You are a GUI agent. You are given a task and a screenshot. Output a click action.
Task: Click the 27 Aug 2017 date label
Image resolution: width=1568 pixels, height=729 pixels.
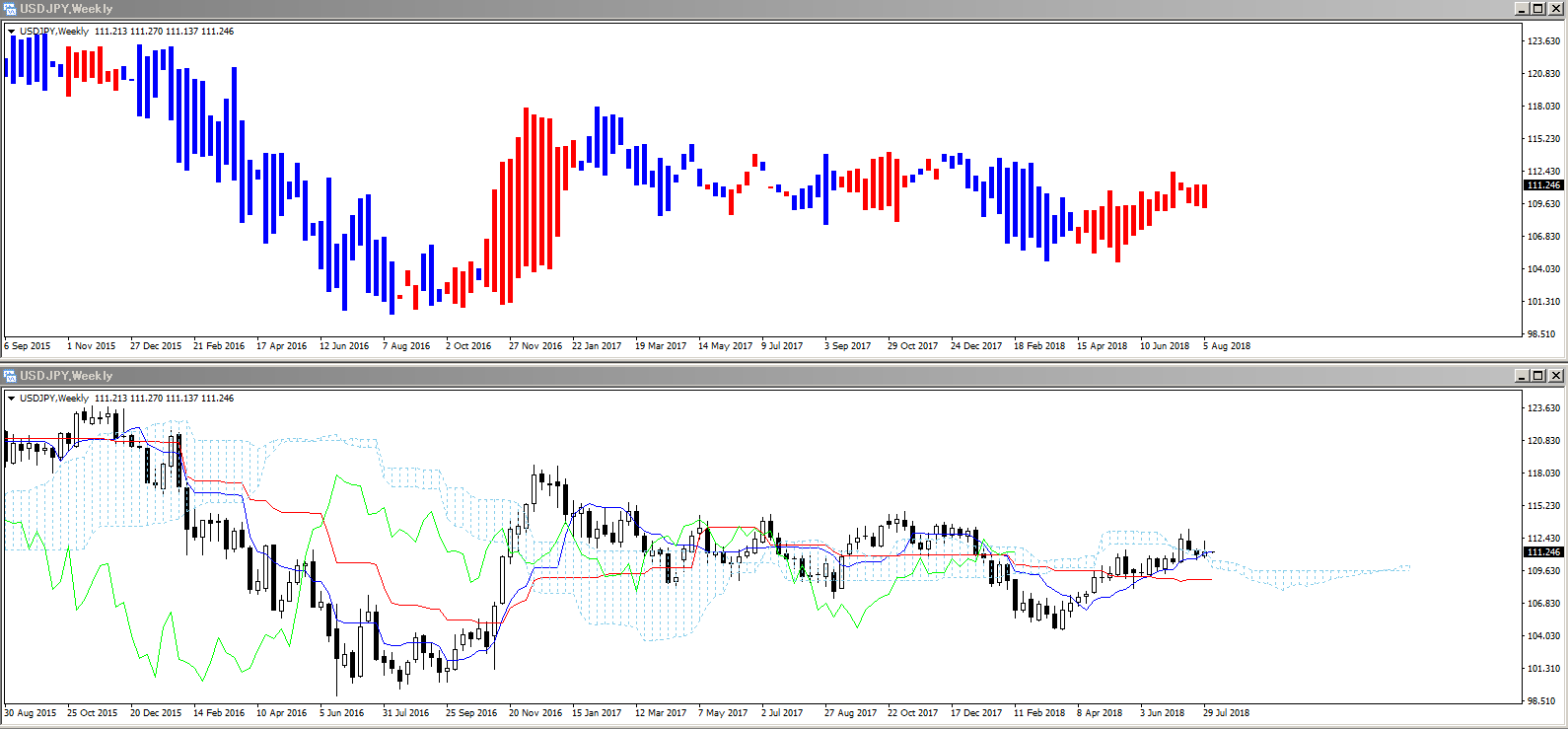[x=850, y=713]
